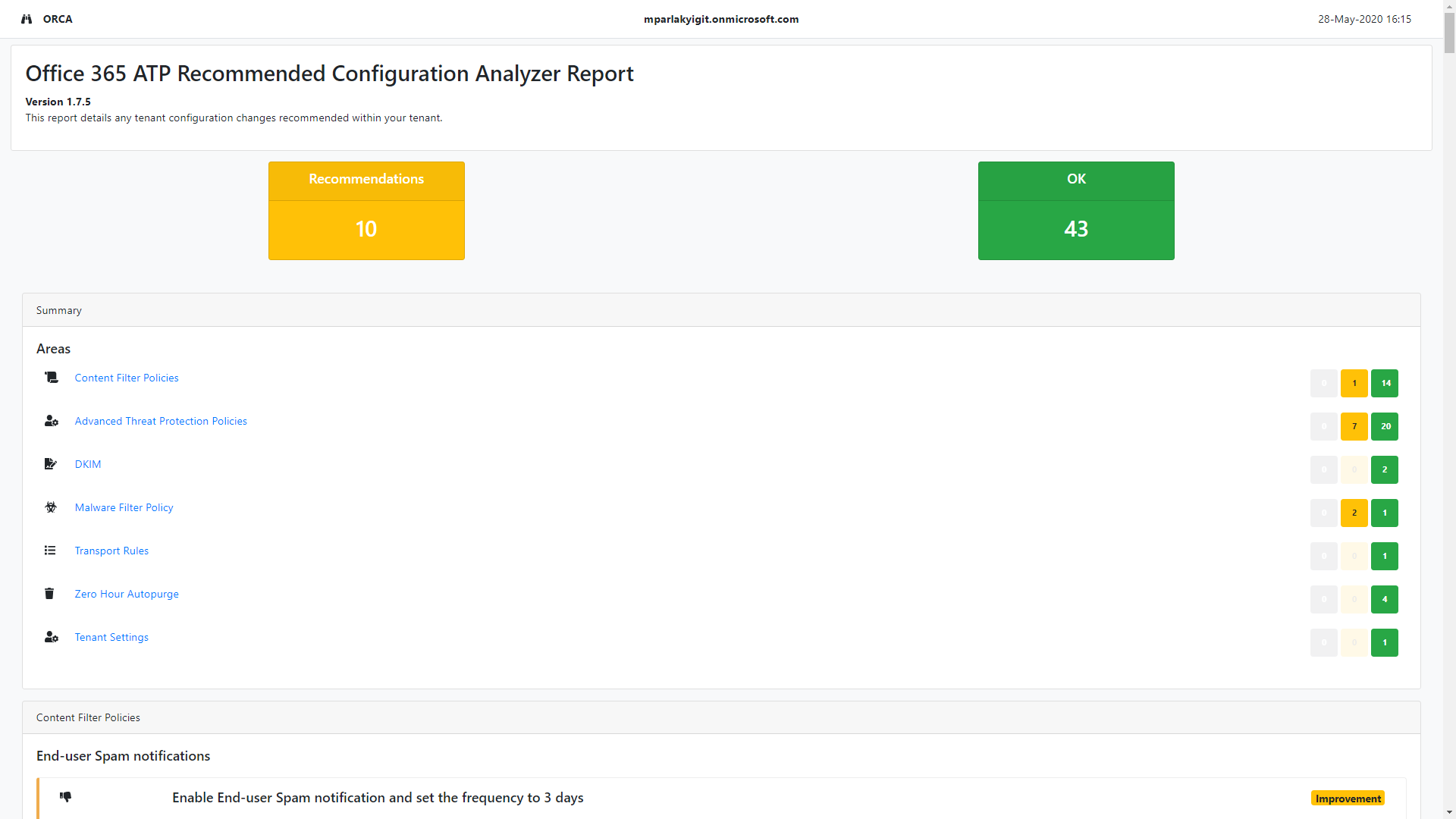Click the scrollbar down arrow
Screen dimensions: 1456x819
click(x=1449, y=813)
